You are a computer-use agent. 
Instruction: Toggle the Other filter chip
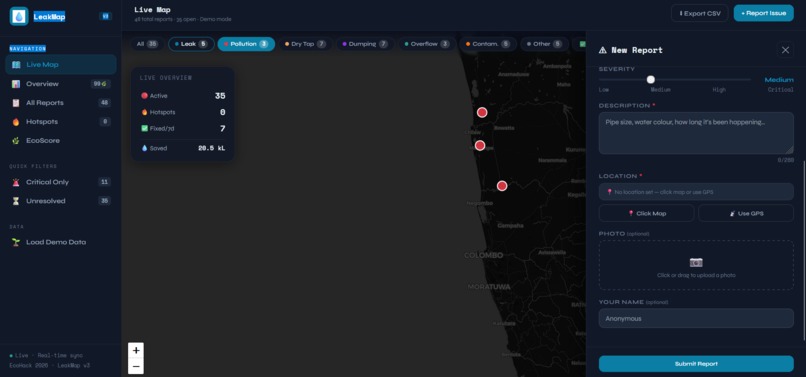544,44
